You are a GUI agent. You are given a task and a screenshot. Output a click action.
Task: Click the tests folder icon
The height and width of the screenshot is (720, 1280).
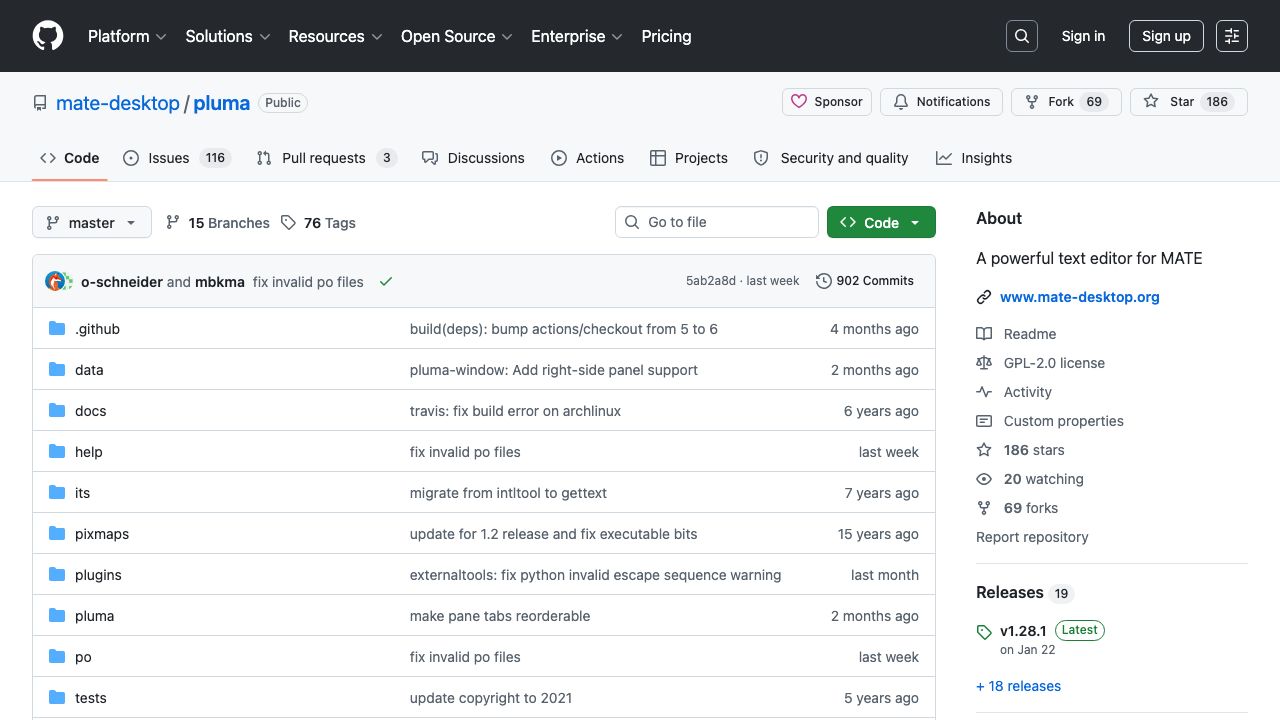pos(57,698)
